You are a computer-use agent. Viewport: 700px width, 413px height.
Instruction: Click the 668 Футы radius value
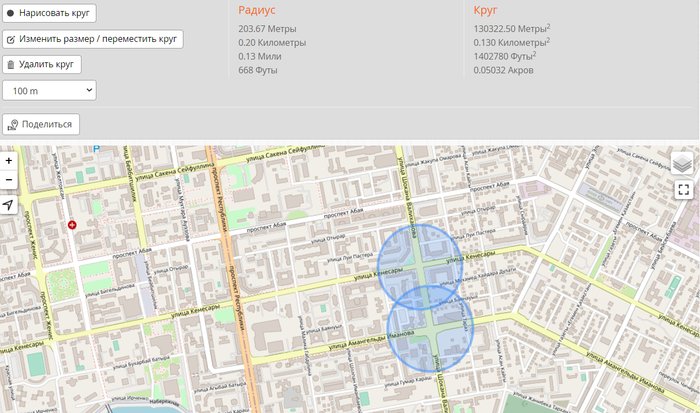point(258,71)
